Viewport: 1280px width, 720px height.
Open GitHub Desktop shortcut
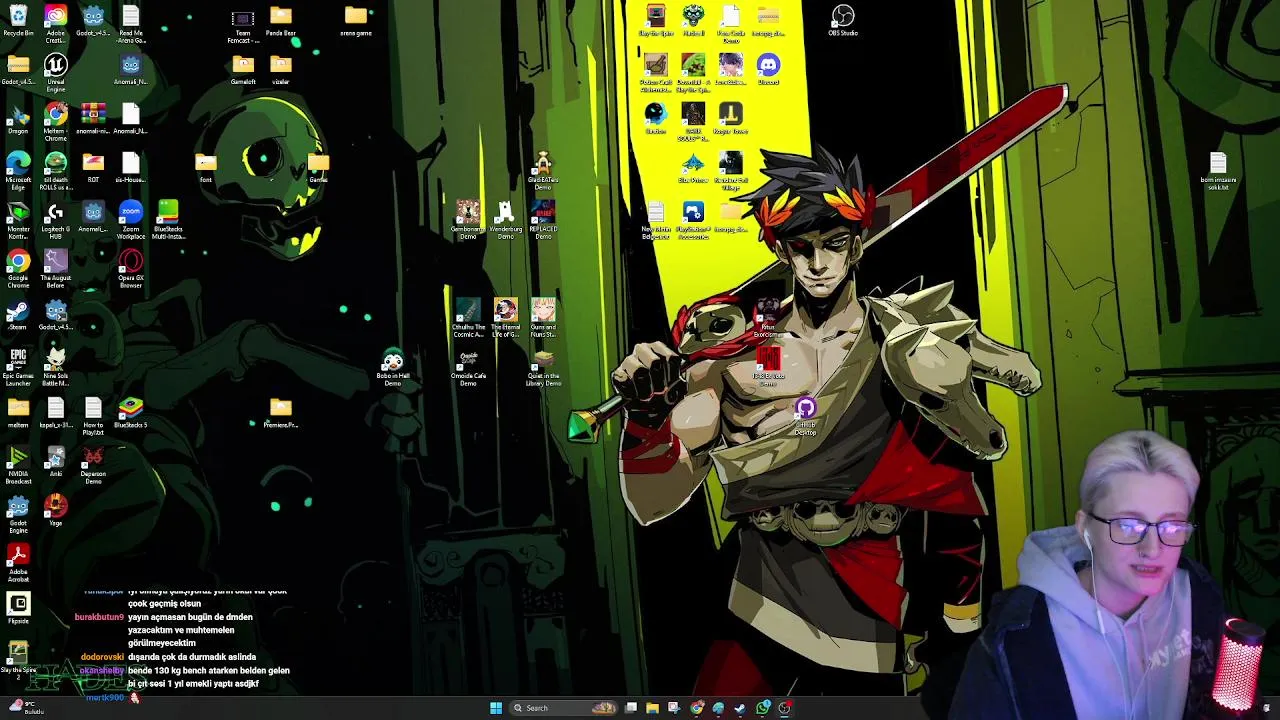(x=806, y=416)
